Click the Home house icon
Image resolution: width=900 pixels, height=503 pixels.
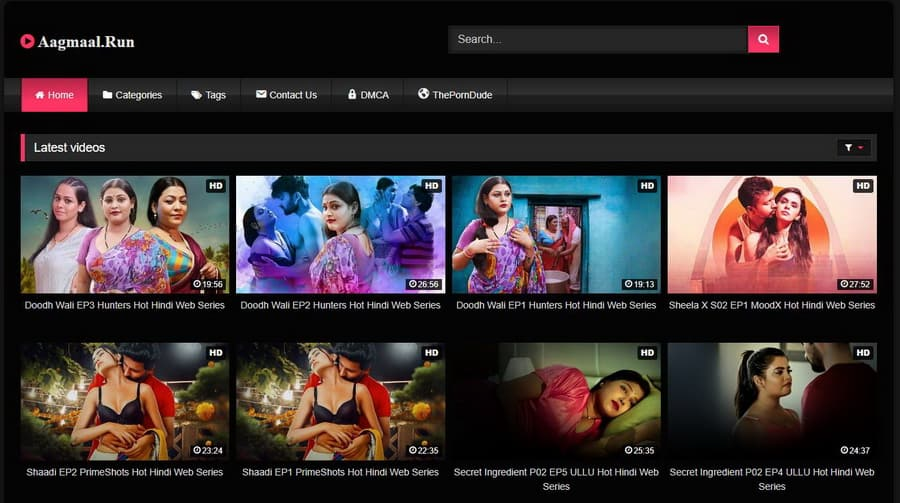click(40, 95)
